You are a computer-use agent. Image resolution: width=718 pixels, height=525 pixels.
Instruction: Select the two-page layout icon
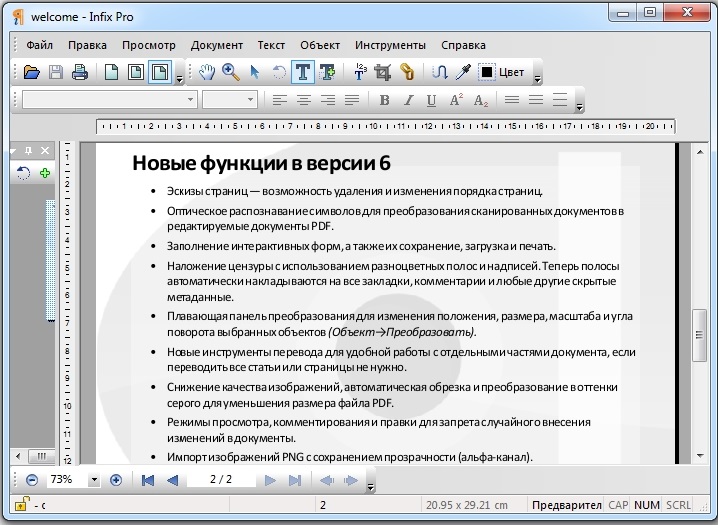pos(136,72)
